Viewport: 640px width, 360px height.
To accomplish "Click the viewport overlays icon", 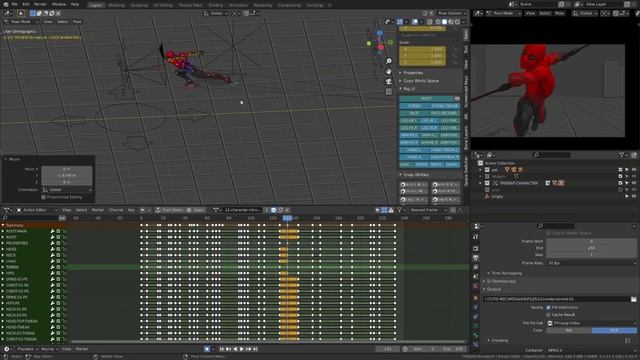I will (415, 22).
